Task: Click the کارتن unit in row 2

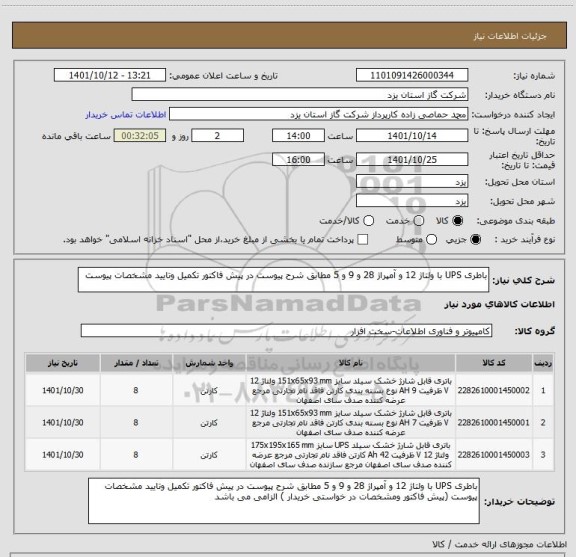Action: (209, 423)
